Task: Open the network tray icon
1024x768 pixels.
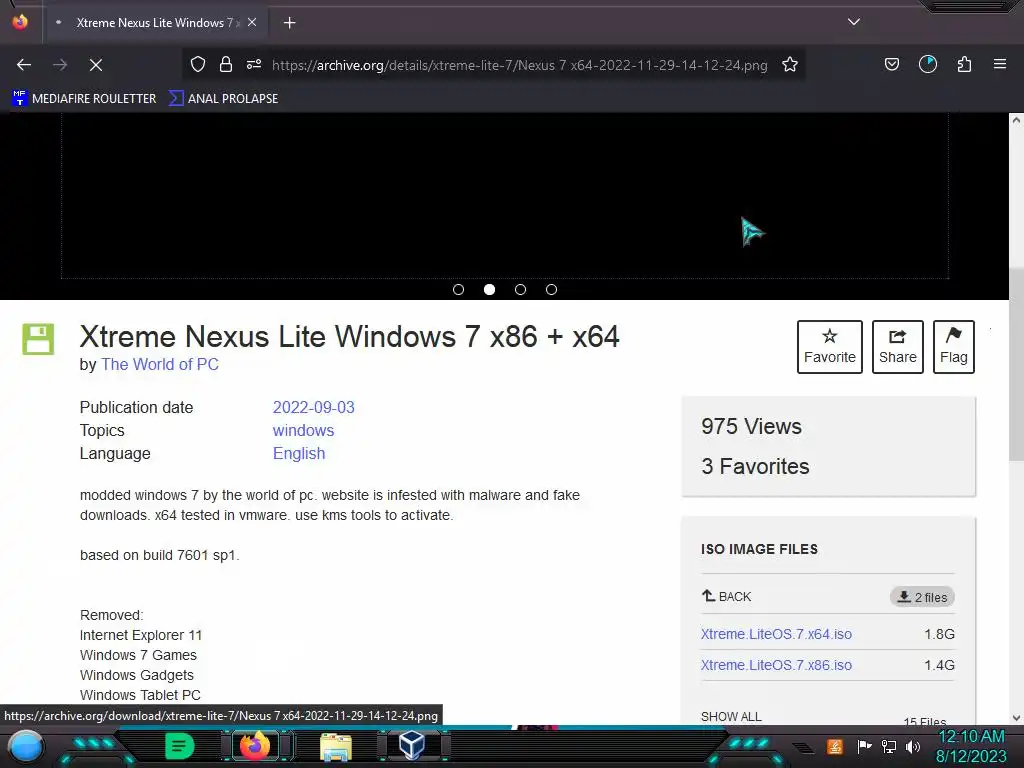Action: coord(889,746)
